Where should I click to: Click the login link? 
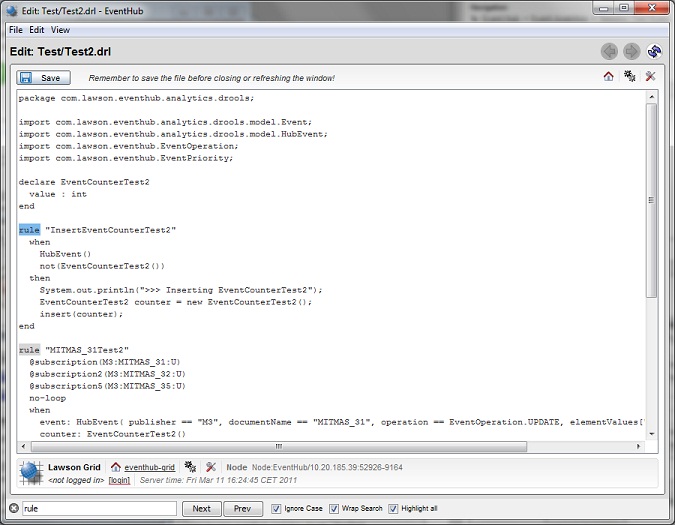point(119,480)
